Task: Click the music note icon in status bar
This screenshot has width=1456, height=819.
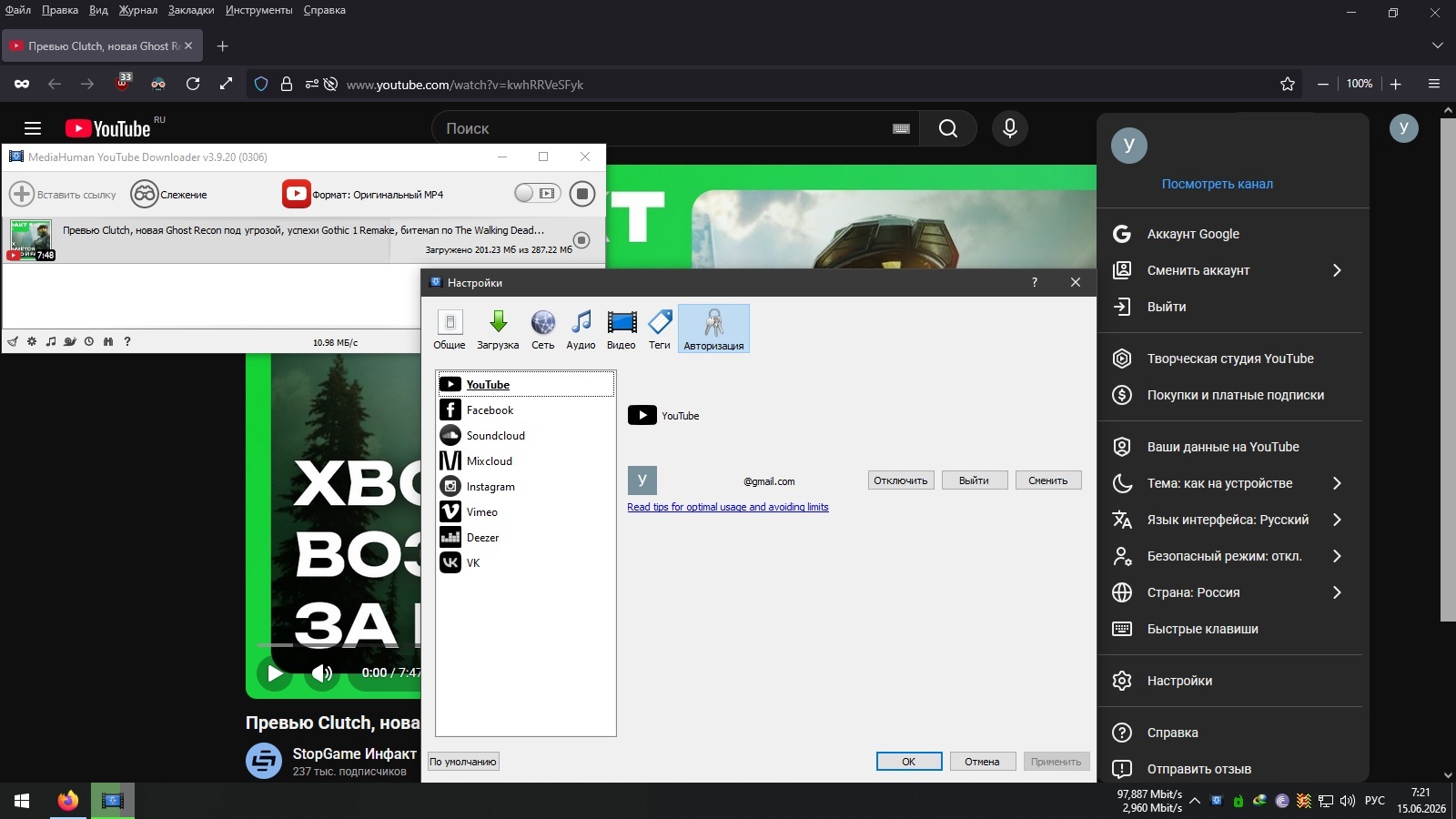Action: (51, 342)
